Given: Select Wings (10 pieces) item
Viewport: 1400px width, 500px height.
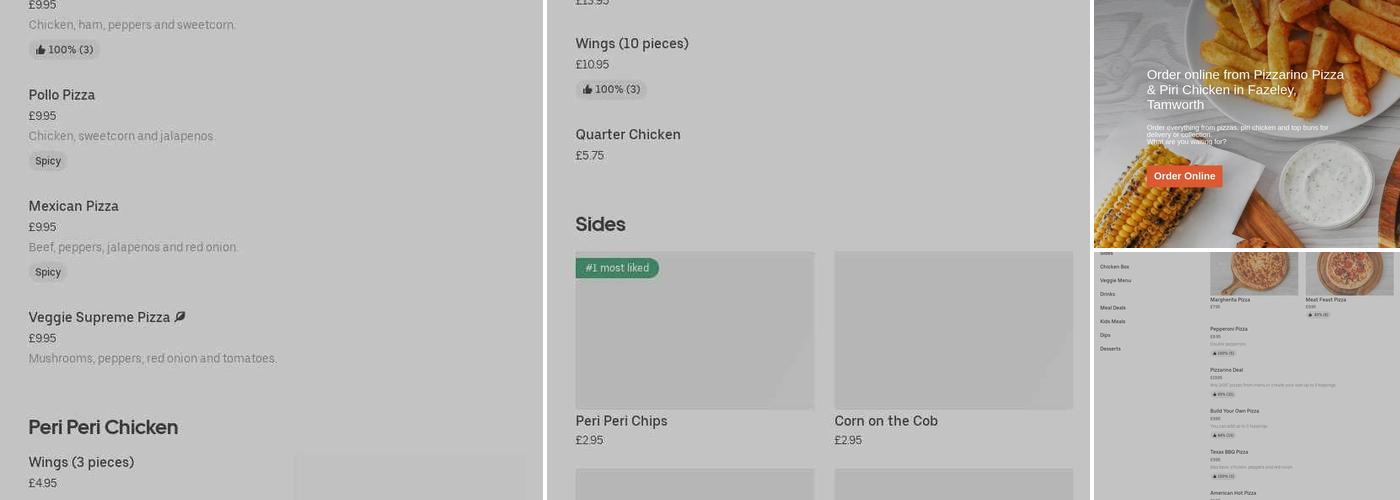Looking at the screenshot, I should coord(632,44).
